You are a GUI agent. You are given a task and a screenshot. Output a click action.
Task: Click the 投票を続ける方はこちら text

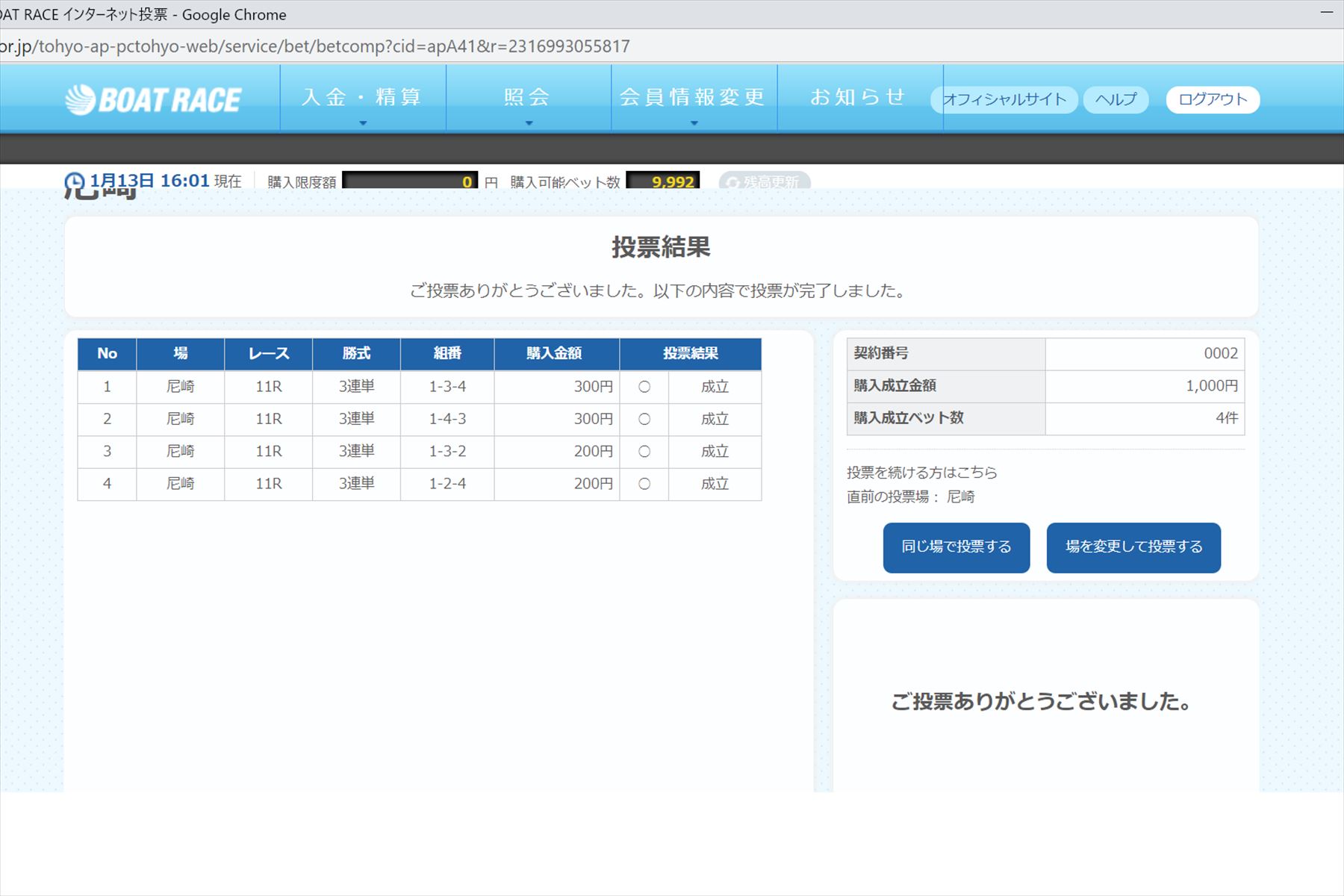tap(922, 472)
